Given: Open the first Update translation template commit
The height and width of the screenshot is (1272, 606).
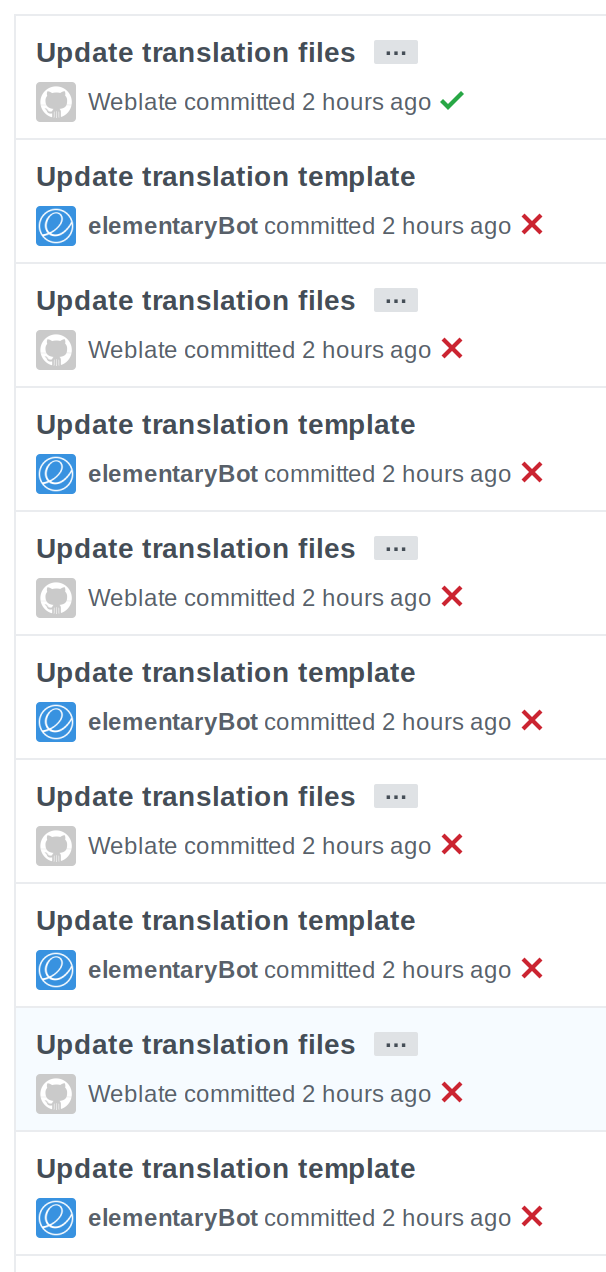Looking at the screenshot, I should (225, 176).
